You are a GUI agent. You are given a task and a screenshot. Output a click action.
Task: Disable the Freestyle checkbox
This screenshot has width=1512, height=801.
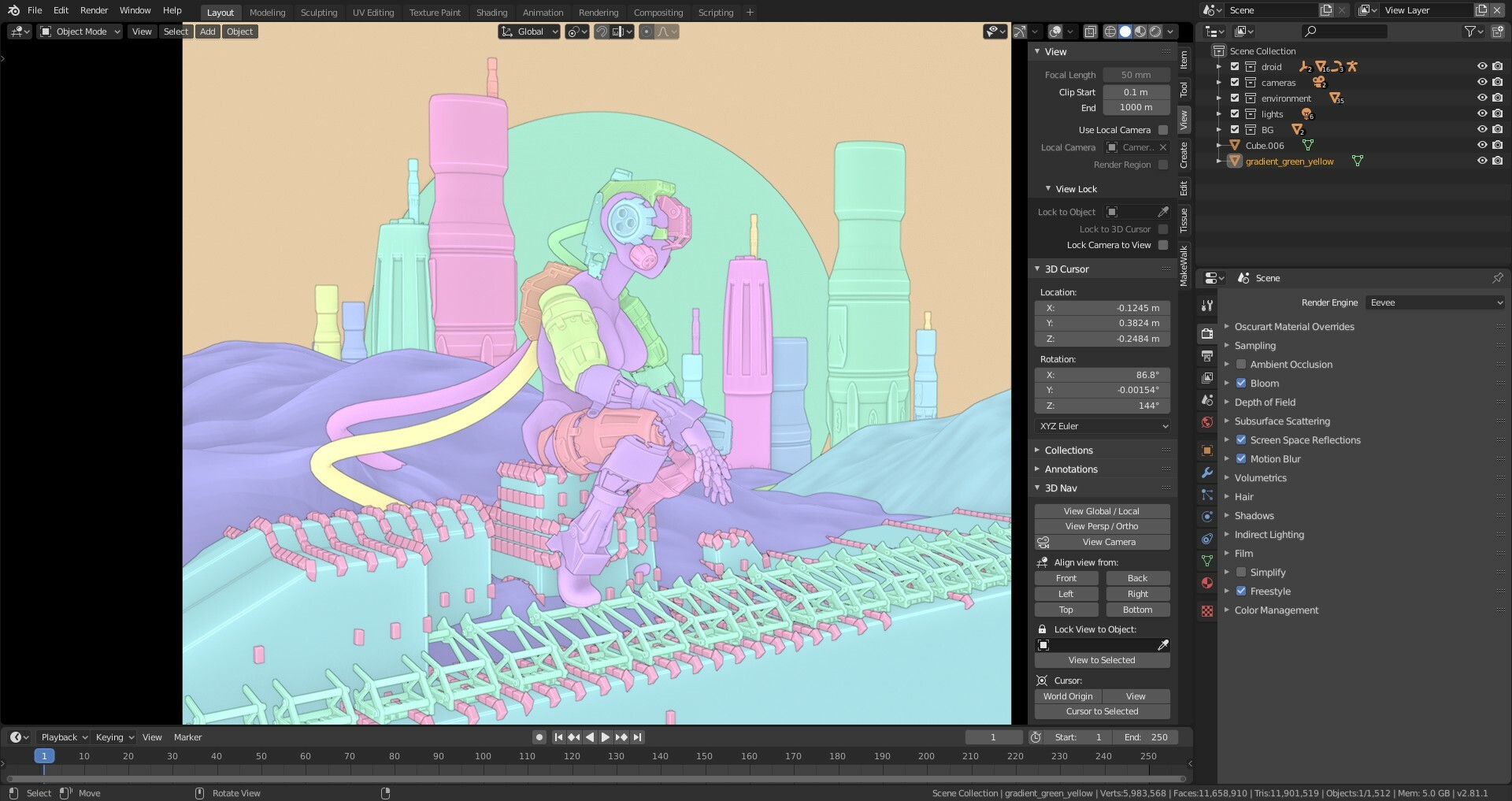click(x=1241, y=591)
